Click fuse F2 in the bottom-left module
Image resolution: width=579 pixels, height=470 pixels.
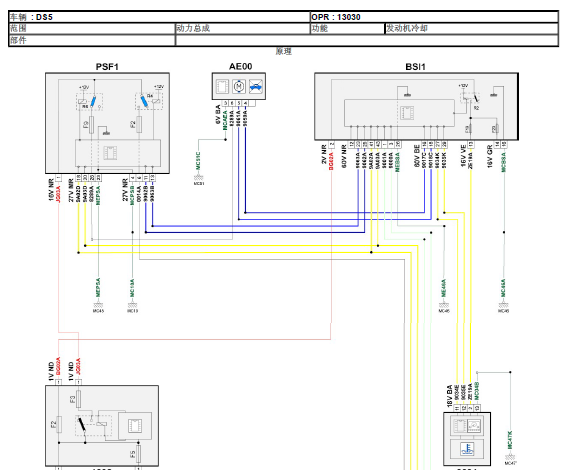pos(59,424)
